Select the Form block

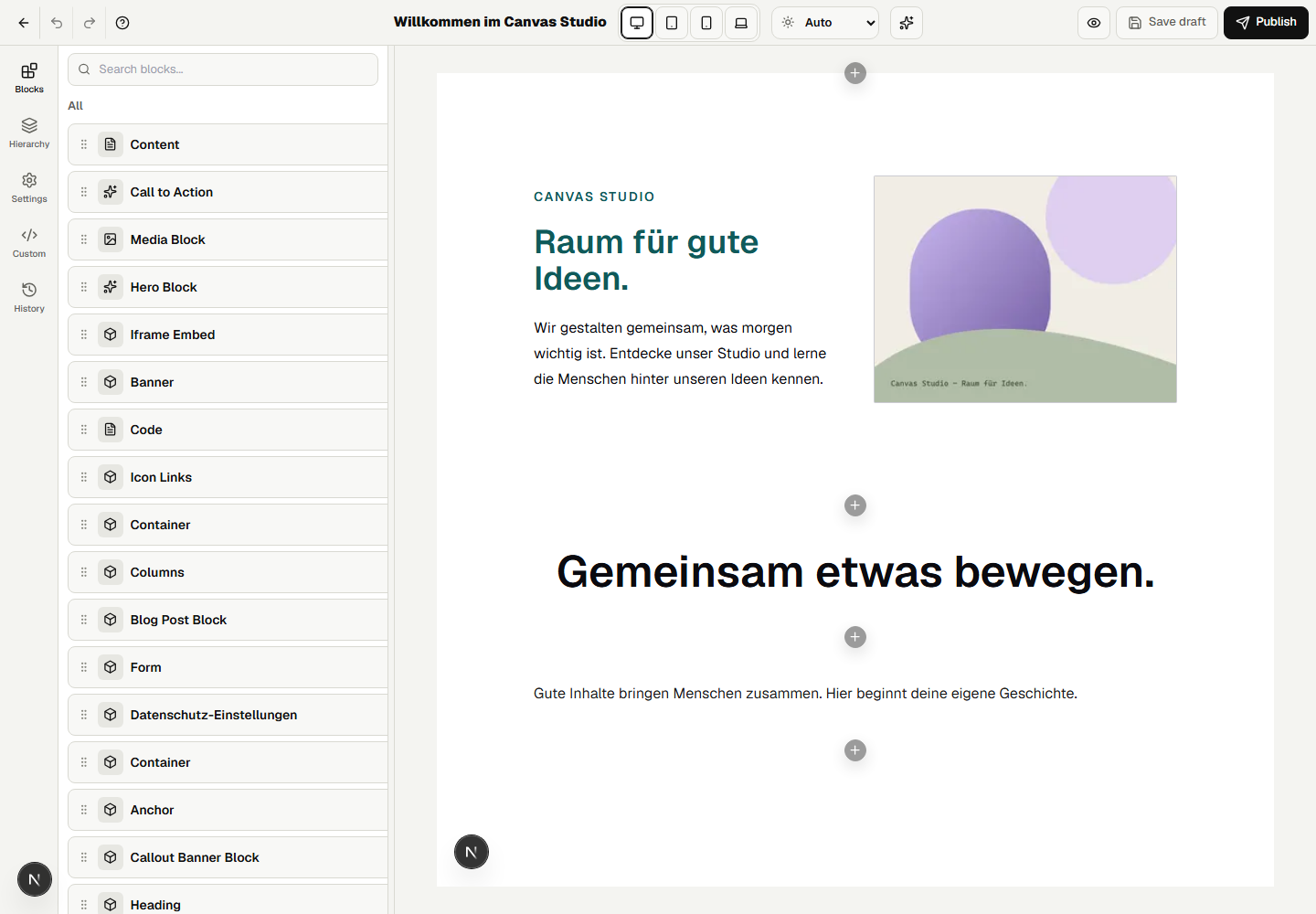click(228, 667)
